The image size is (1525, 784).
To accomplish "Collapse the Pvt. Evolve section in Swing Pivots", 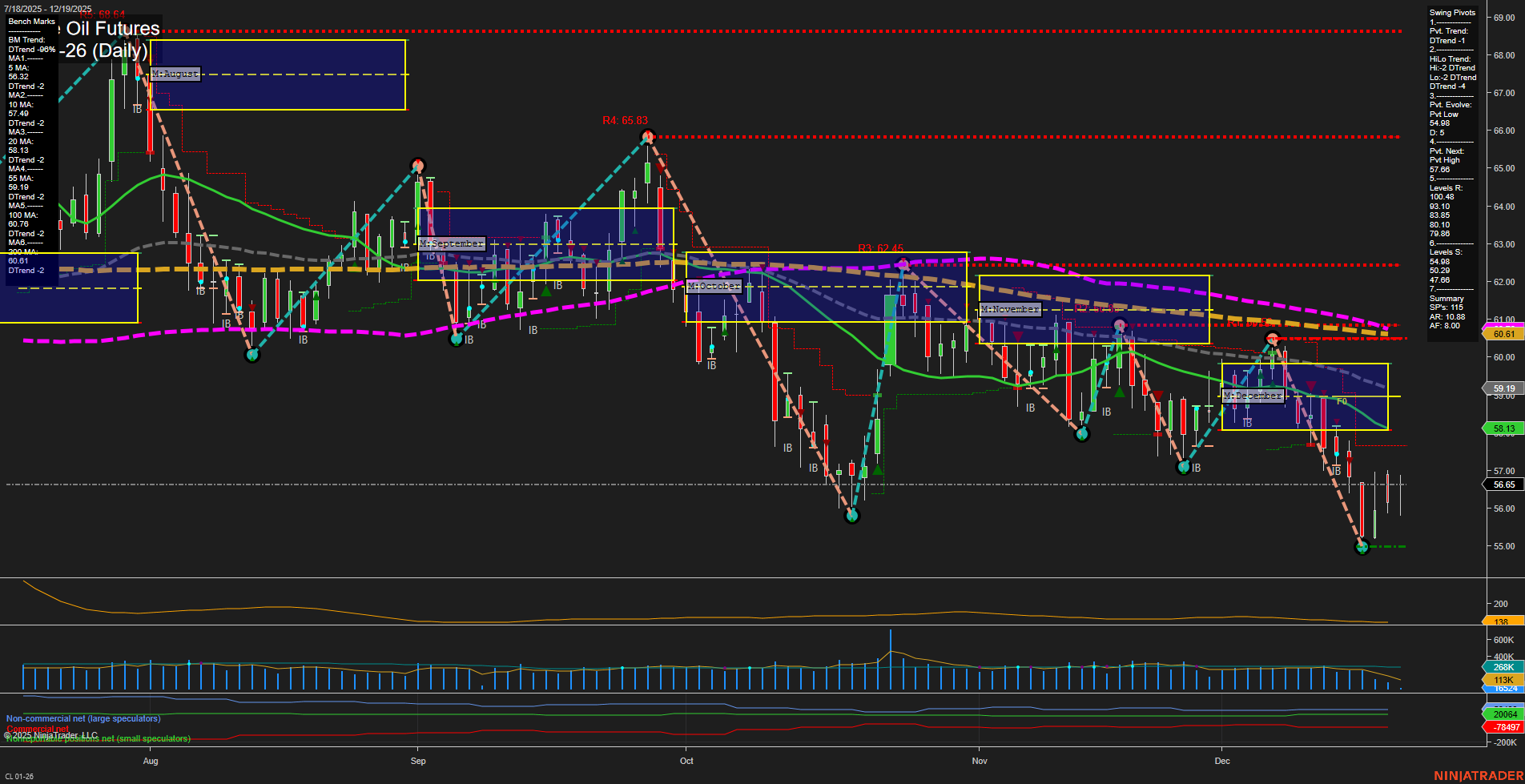I will (x=1451, y=104).
